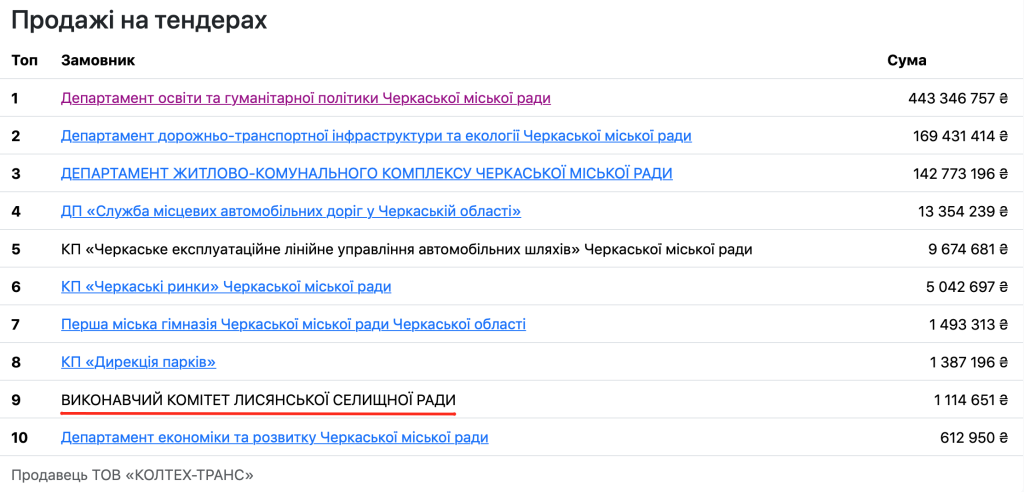Click the Сума column header
This screenshot has height=492, width=1024.
[906, 61]
